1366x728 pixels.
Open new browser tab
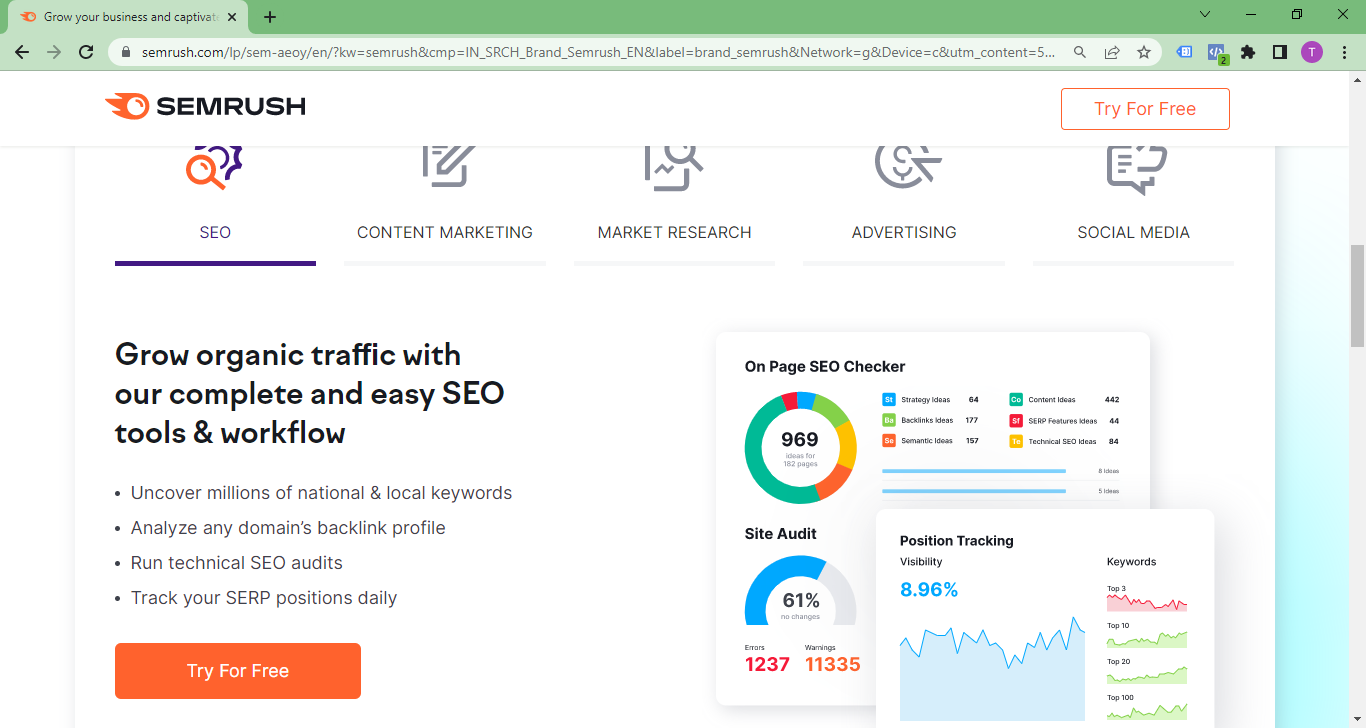pos(270,17)
